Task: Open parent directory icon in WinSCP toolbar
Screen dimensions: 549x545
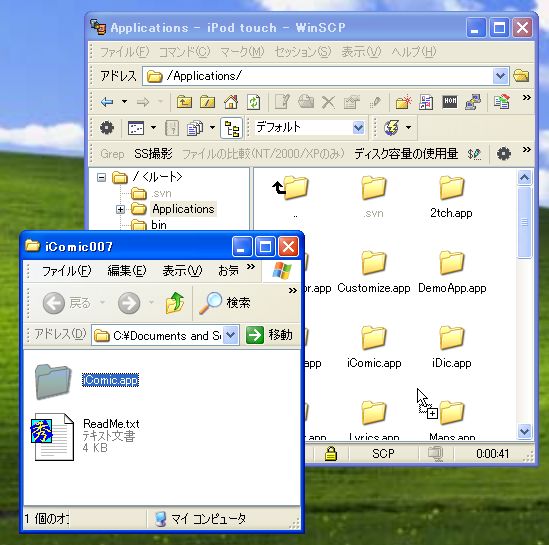Action: 184,102
